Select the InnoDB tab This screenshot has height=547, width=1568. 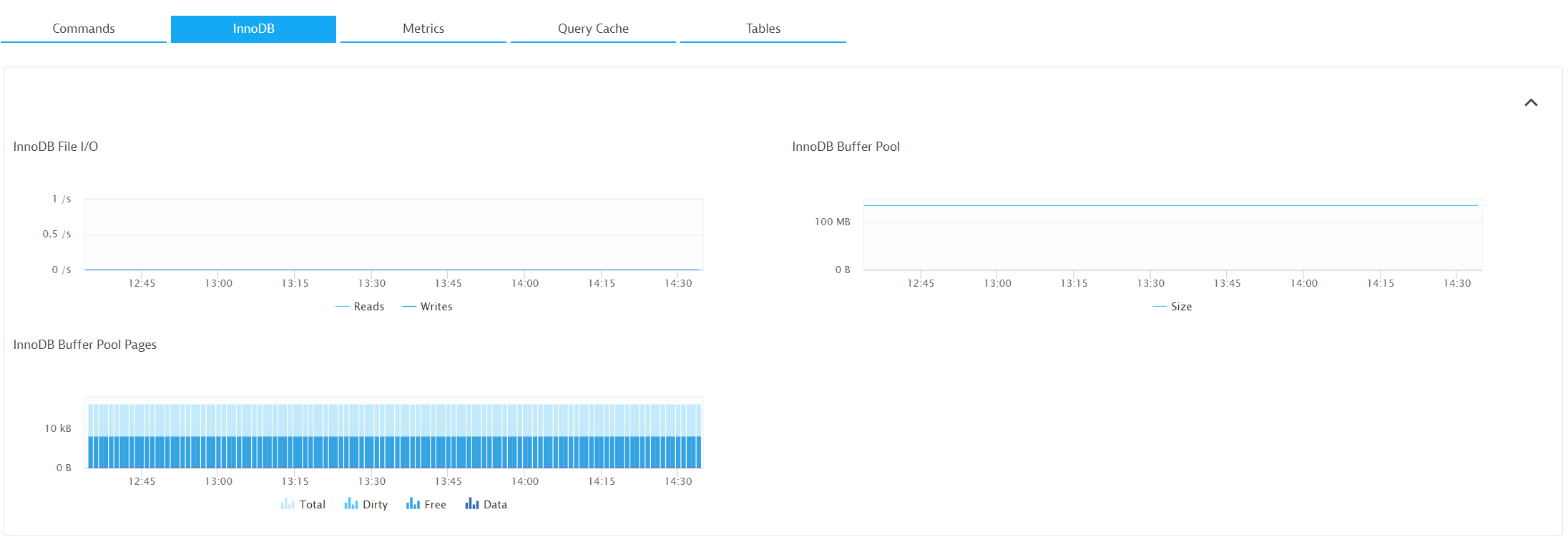(x=253, y=29)
